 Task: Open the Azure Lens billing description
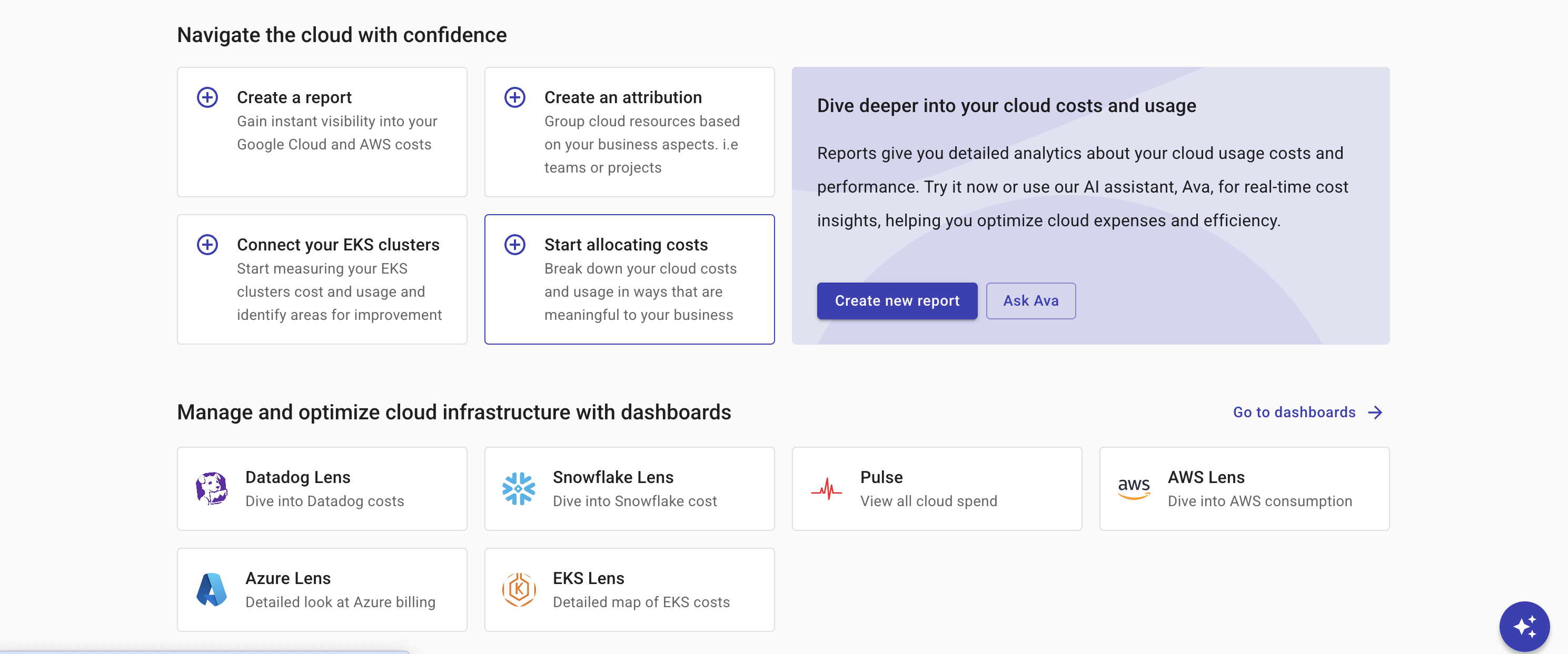(340, 602)
